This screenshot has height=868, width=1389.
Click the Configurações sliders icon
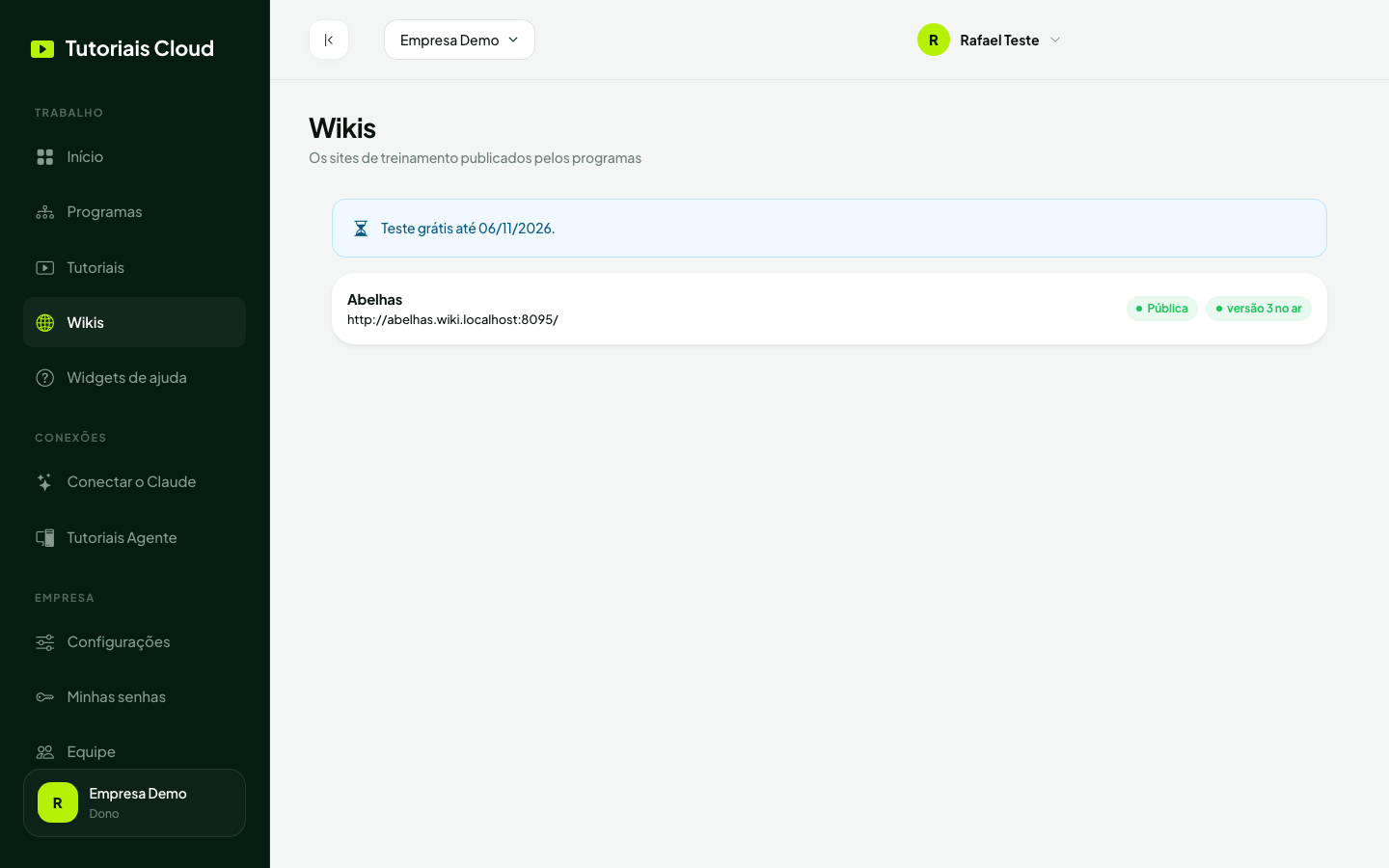pos(45,642)
